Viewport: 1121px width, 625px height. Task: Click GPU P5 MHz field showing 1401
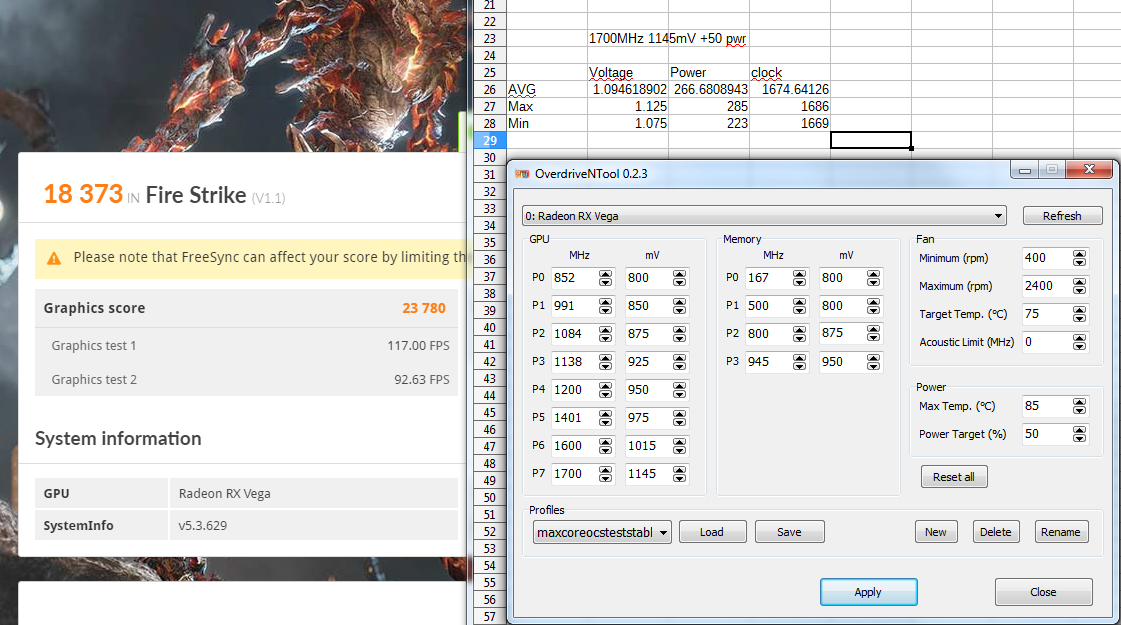coord(574,417)
